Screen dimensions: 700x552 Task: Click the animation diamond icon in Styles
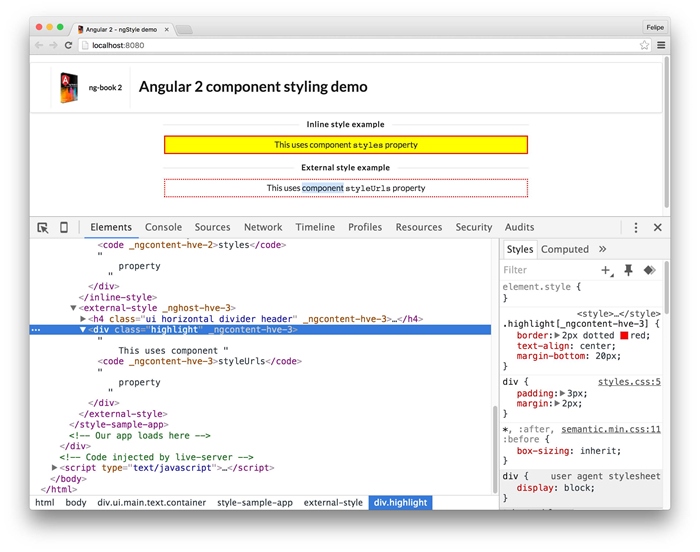(649, 270)
